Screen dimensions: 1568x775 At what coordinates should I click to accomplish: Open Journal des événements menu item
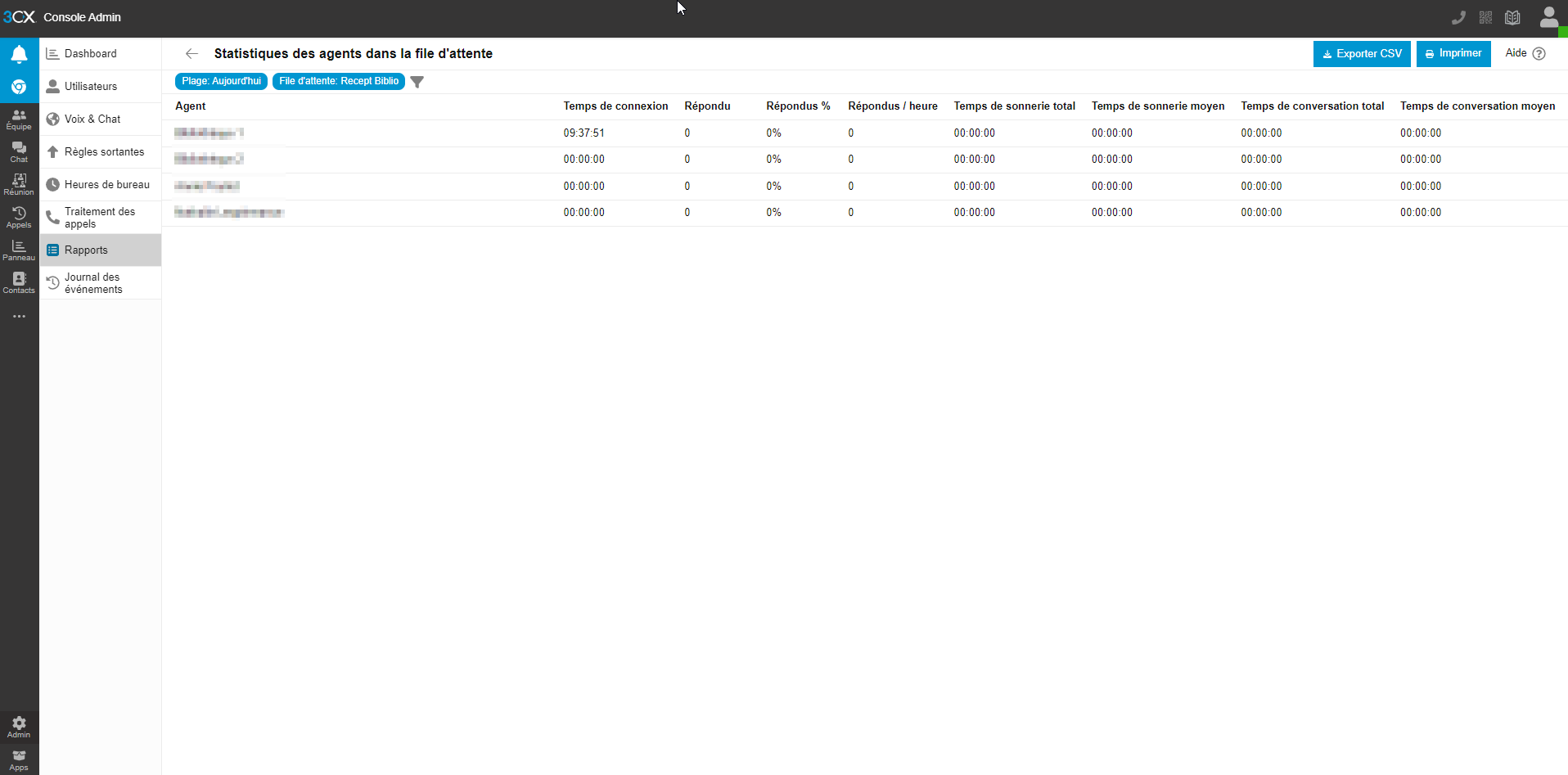(100, 283)
